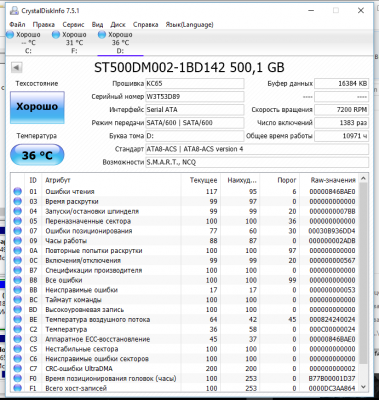Screen dimensions: 379x400
Task: Click the ID column header
Action: (33, 180)
